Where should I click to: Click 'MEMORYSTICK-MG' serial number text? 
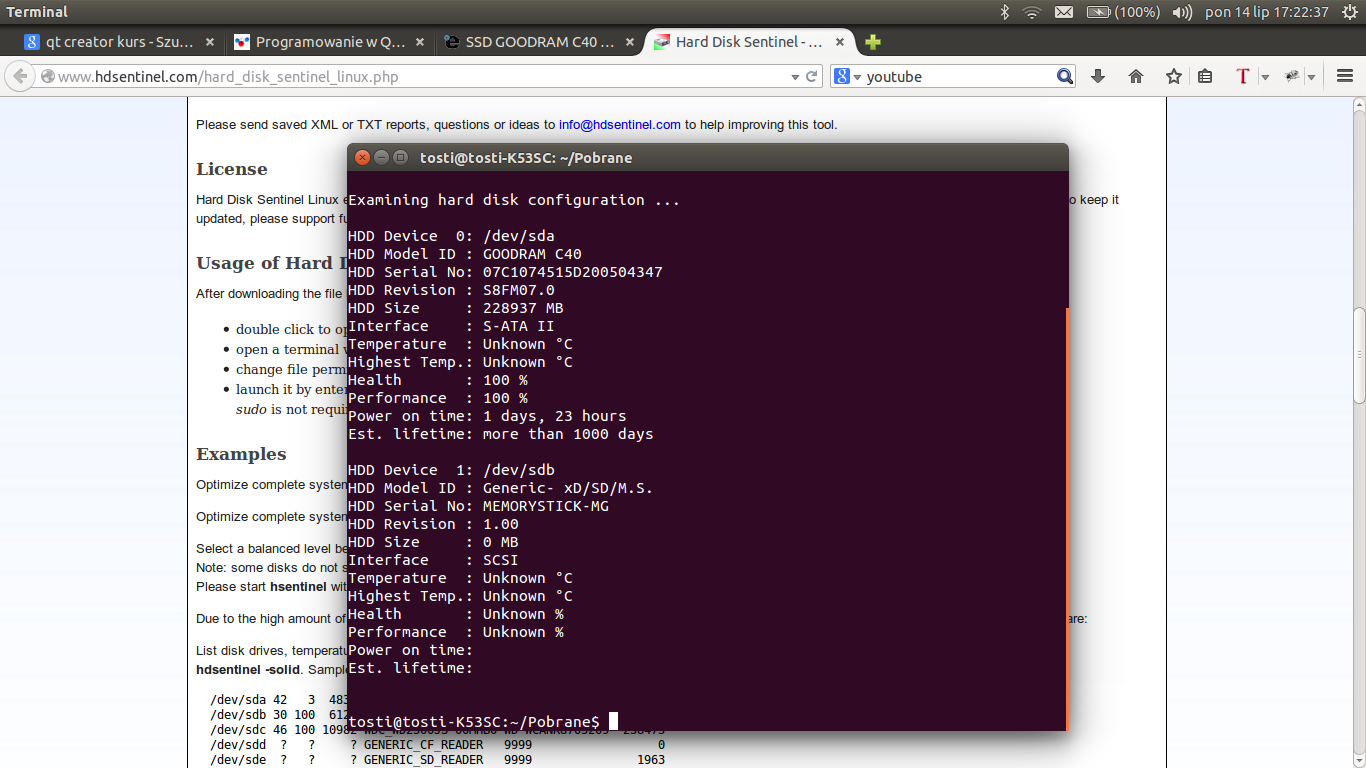[x=546, y=506]
